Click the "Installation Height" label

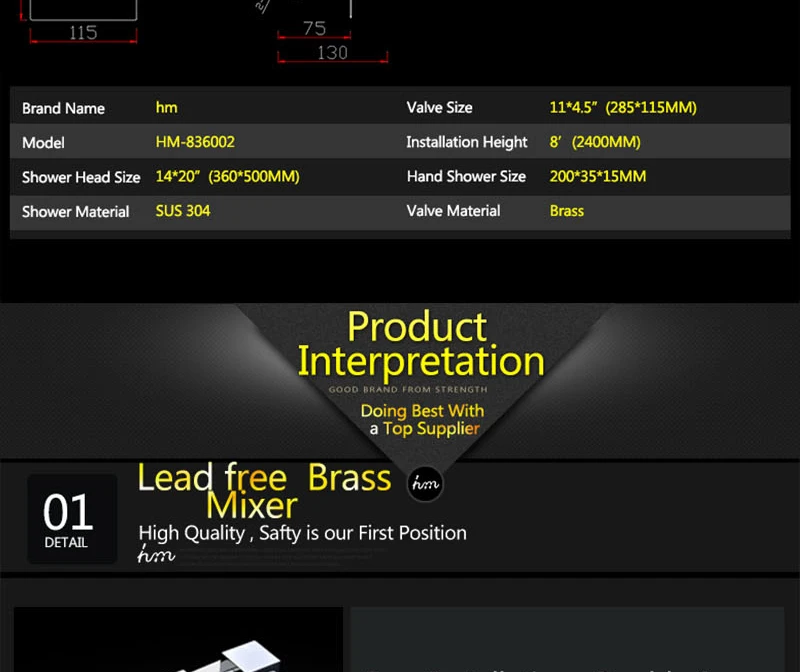click(x=467, y=142)
